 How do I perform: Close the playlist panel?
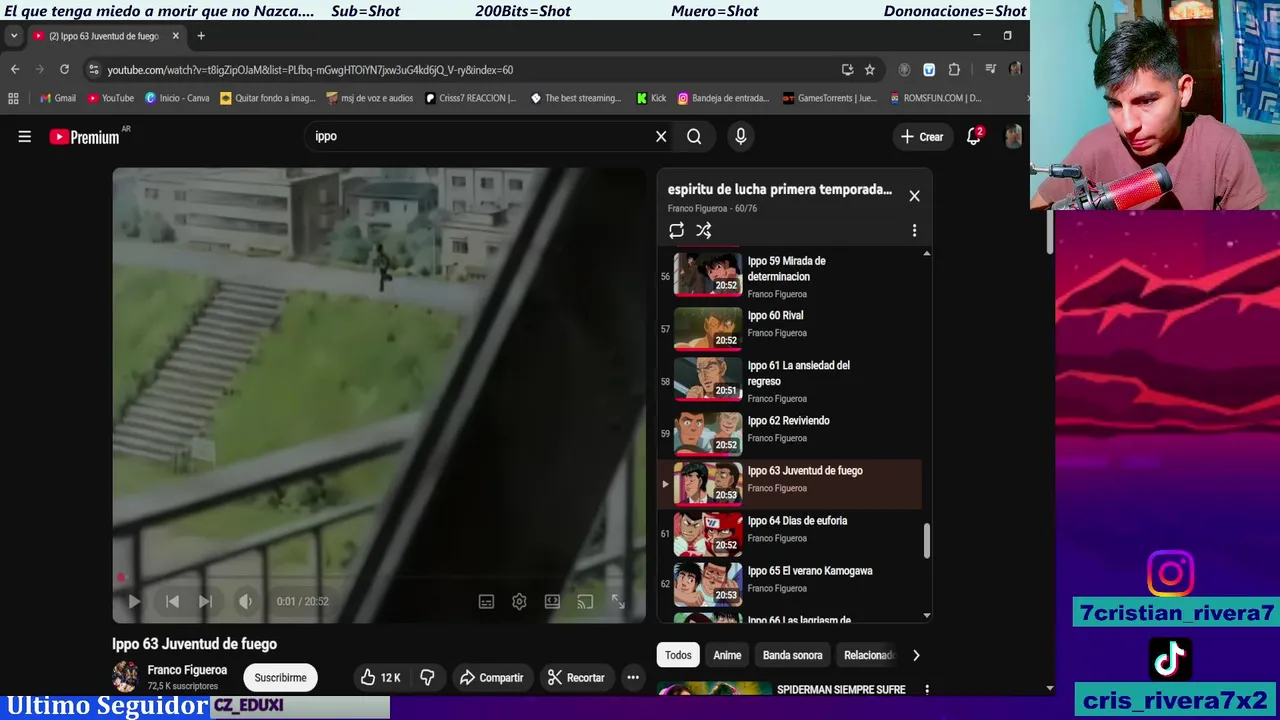pyautogui.click(x=914, y=196)
